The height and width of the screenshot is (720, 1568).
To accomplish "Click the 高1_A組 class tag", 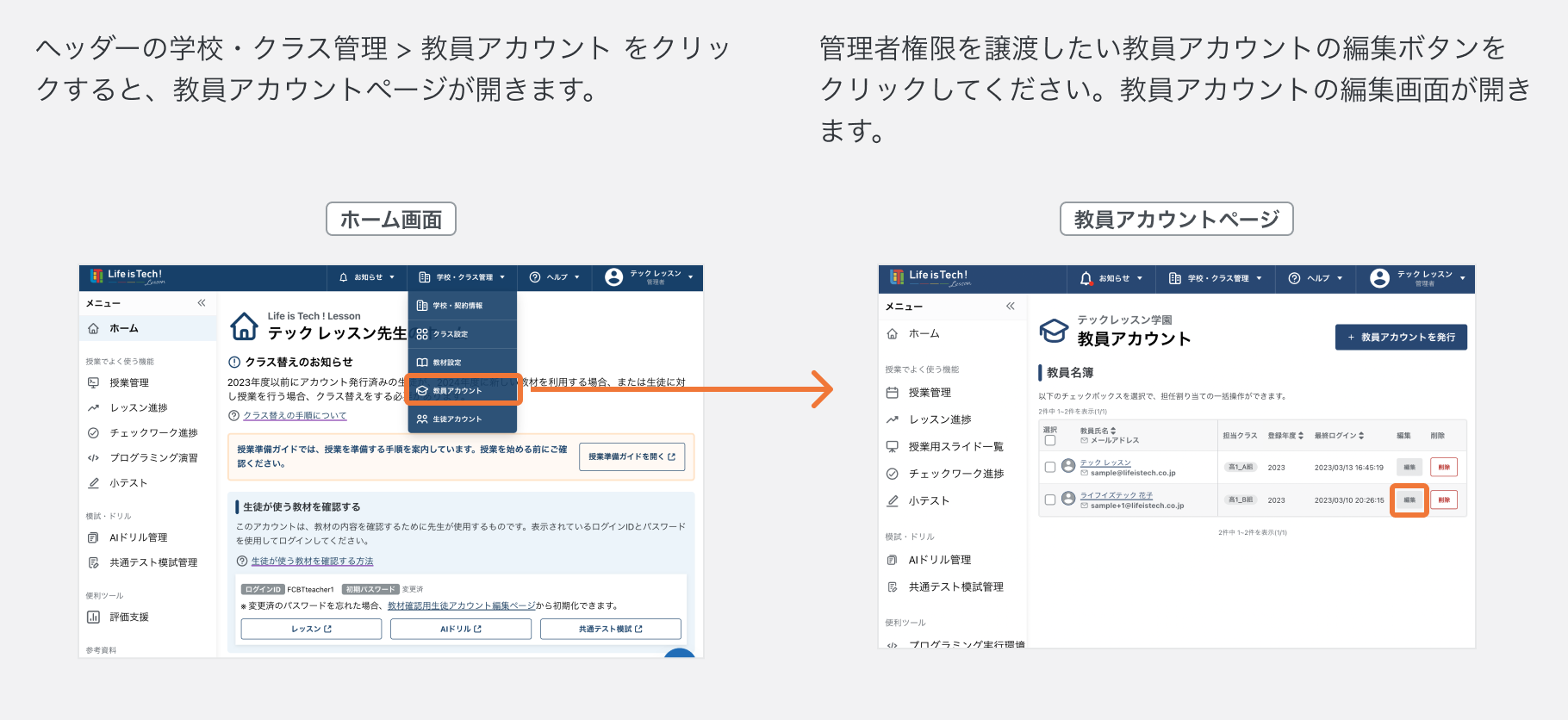I will (x=1241, y=467).
